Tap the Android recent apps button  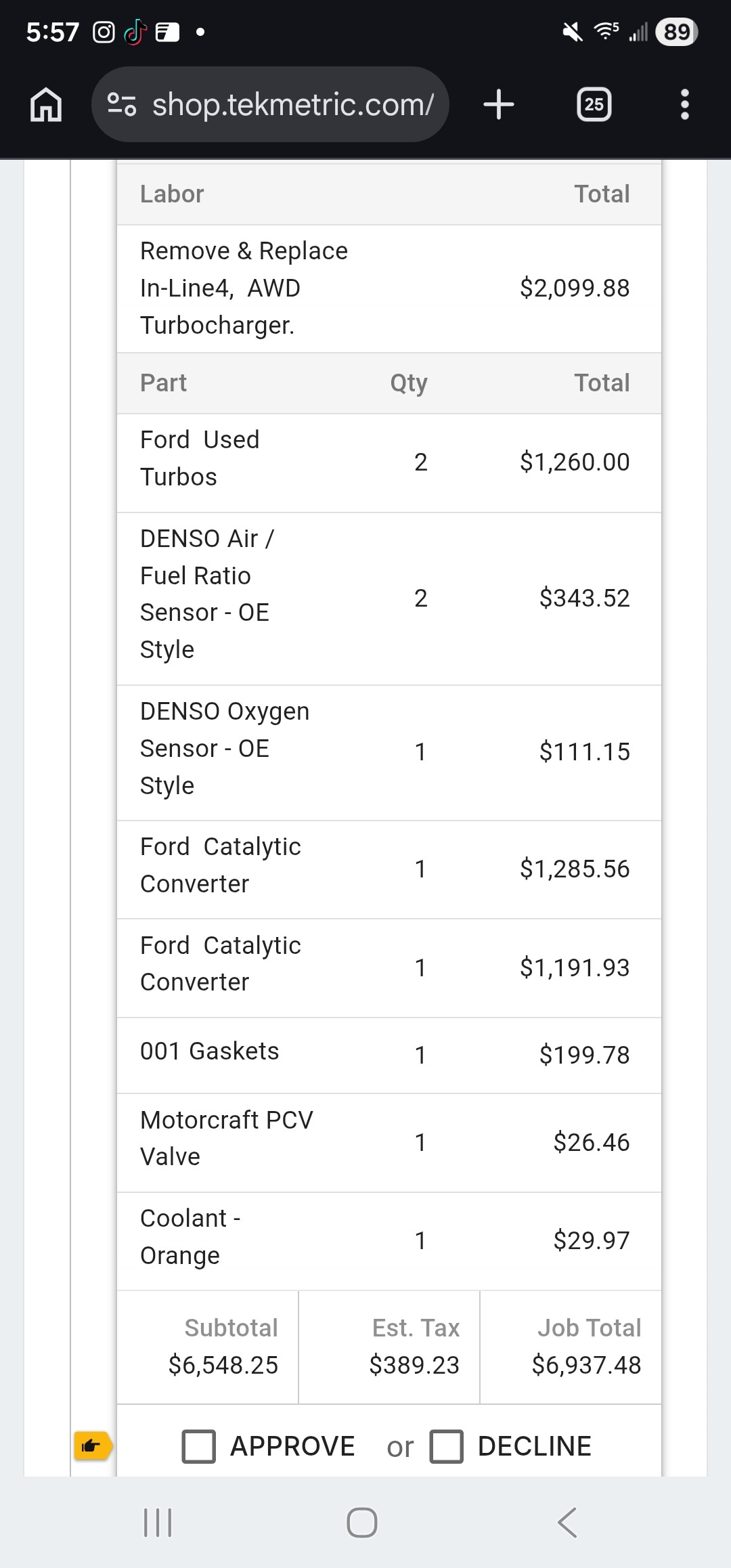tap(158, 1523)
